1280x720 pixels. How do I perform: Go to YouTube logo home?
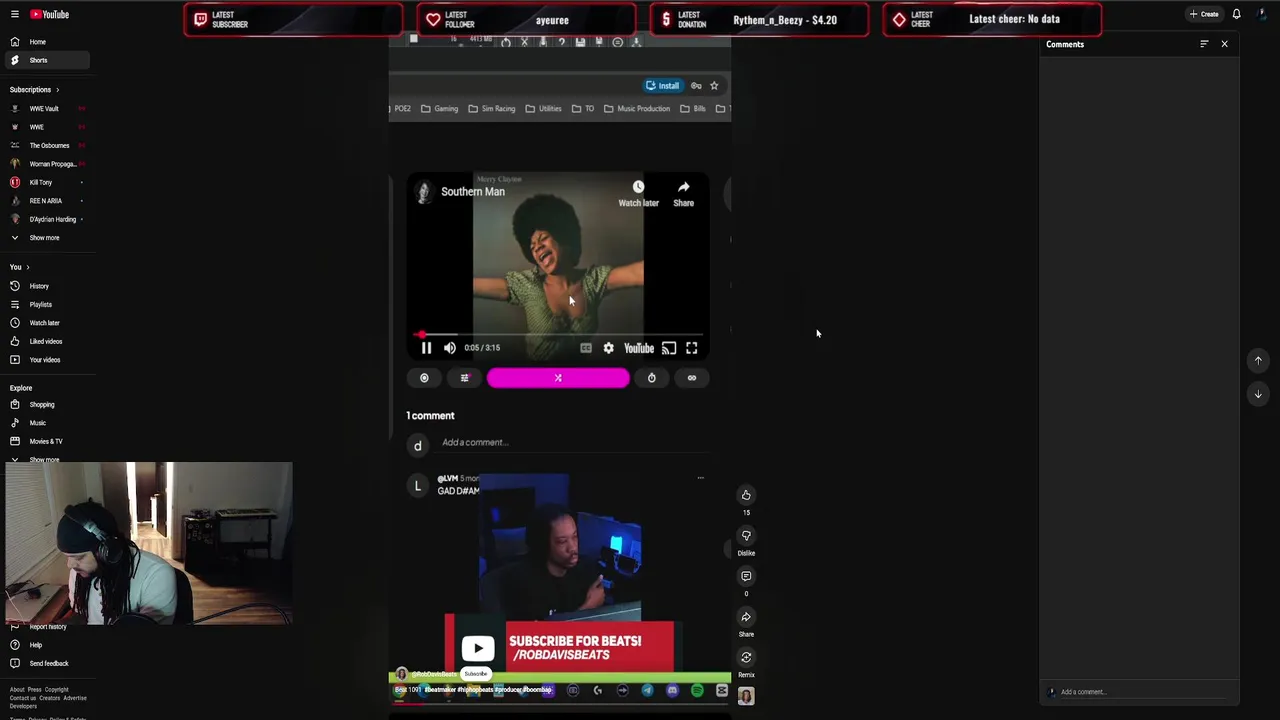[x=49, y=14]
